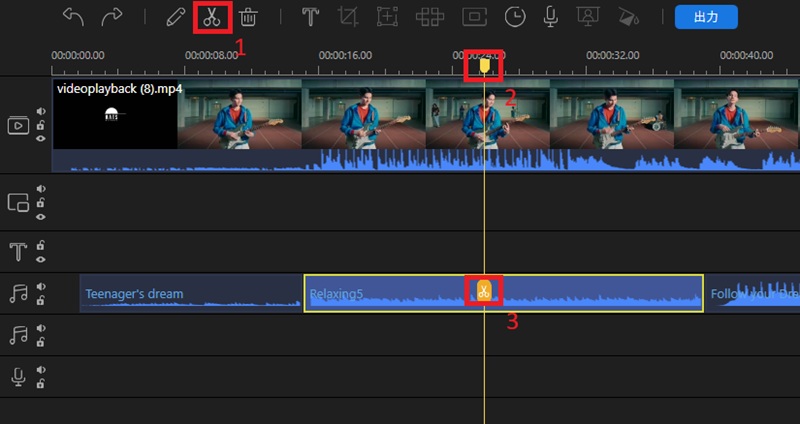This screenshot has height=424, width=800.
Task: Select the zoom frame tool
Action: [x=387, y=17]
